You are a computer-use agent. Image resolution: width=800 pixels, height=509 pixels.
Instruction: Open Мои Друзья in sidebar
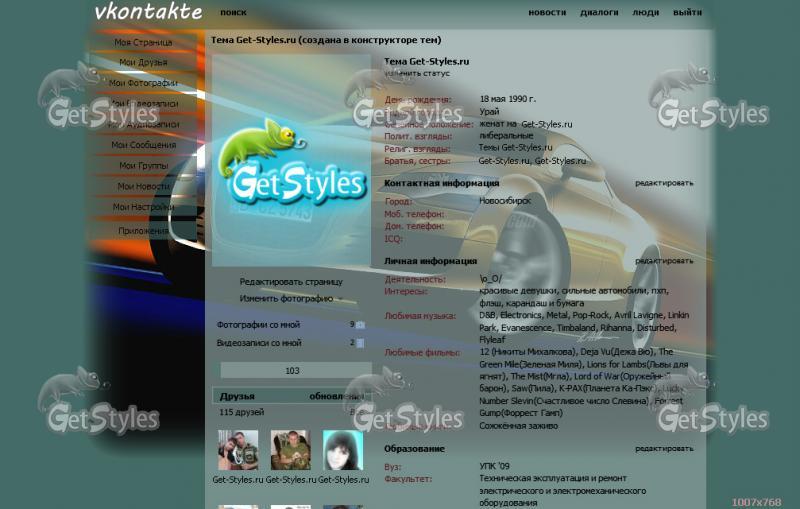143,62
